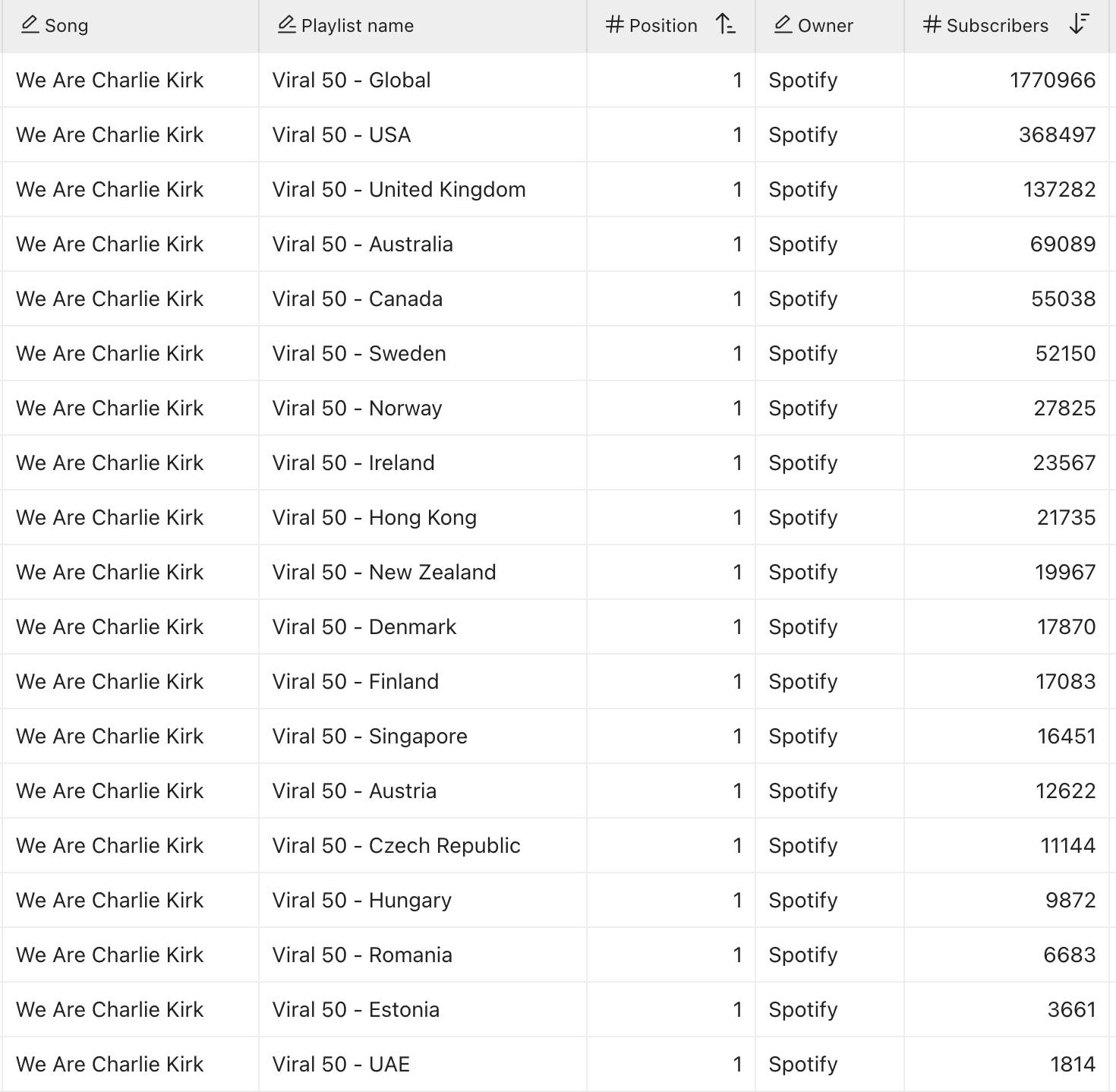Click the Viral 50 - Global cell
Image resolution: width=1116 pixels, height=1092 pixels.
click(x=423, y=80)
